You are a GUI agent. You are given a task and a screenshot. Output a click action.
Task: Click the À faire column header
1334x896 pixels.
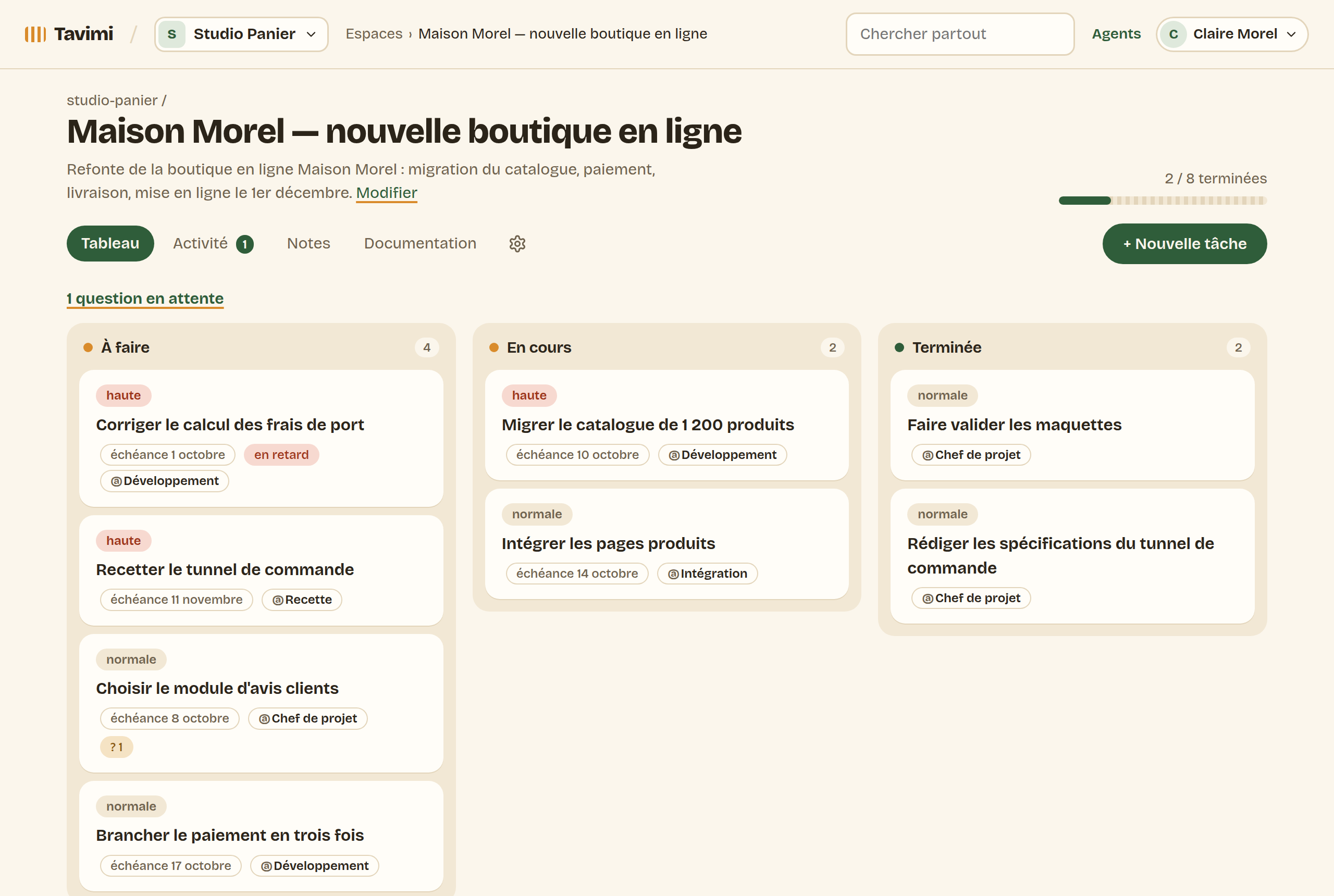pos(261,347)
